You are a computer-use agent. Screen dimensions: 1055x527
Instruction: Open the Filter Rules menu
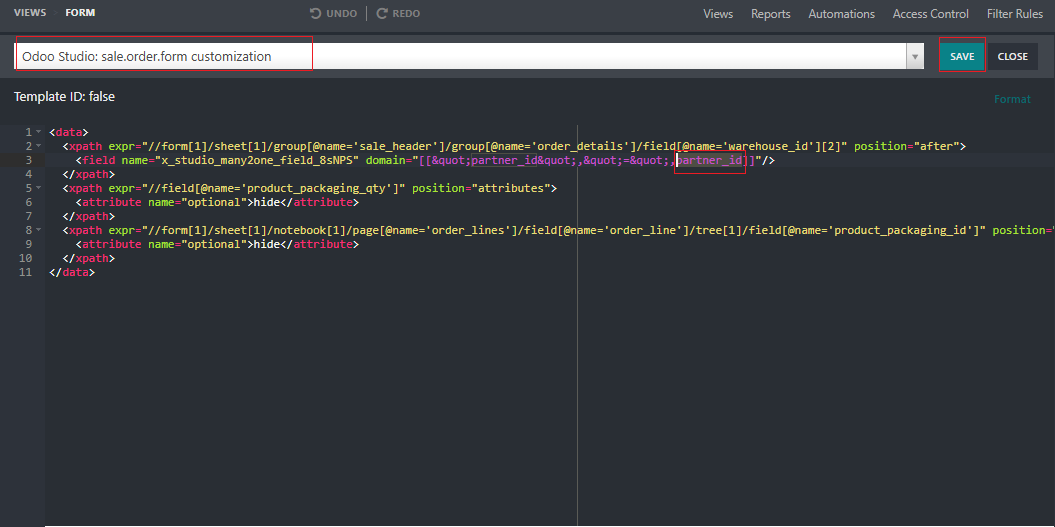pos(1015,13)
